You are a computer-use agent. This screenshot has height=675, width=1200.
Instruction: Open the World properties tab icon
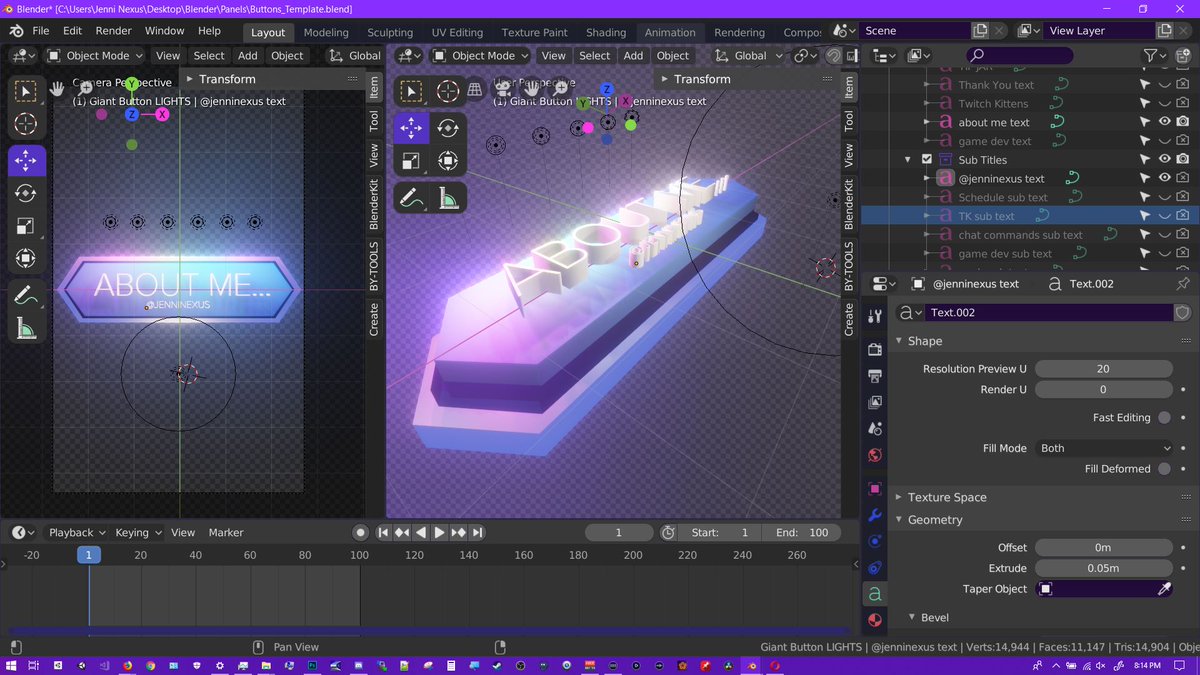point(875,455)
